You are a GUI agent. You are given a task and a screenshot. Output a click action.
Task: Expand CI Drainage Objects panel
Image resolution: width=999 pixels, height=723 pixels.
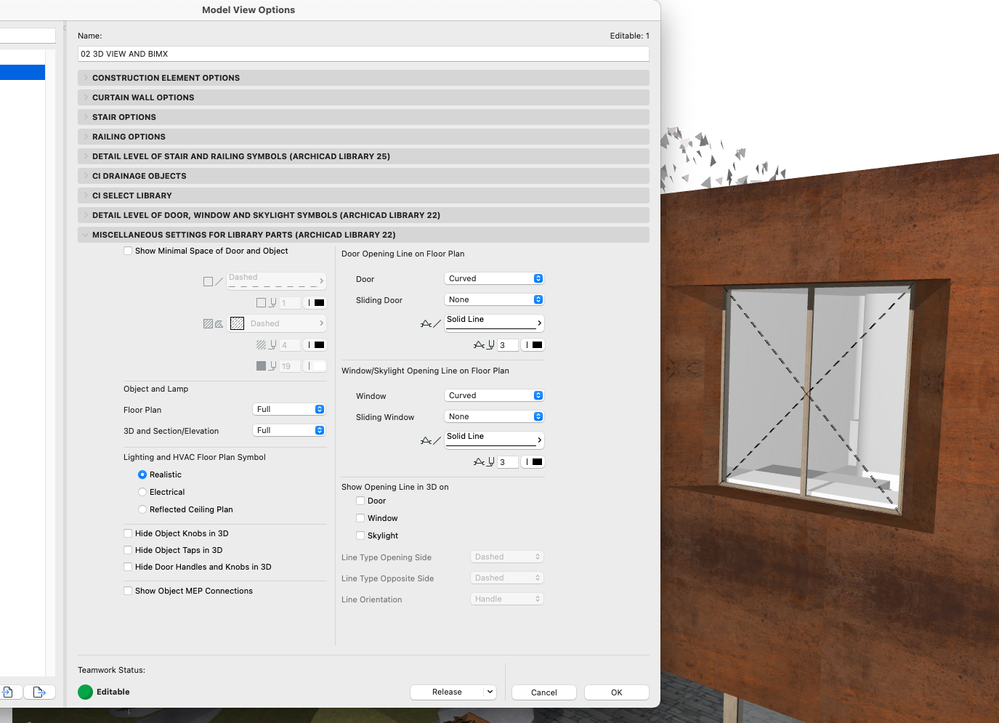click(363, 176)
